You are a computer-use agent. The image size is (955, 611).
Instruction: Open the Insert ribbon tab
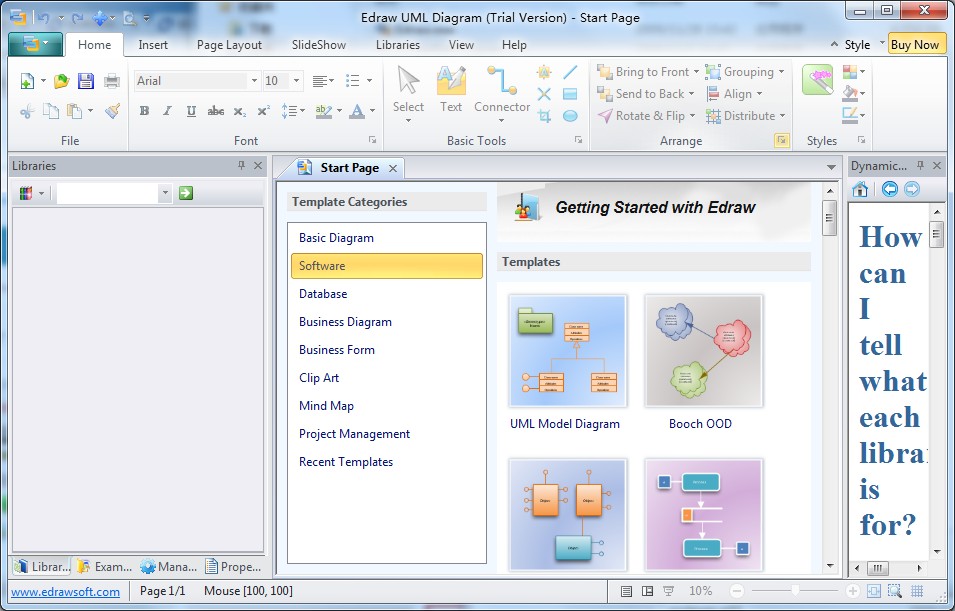tap(153, 45)
